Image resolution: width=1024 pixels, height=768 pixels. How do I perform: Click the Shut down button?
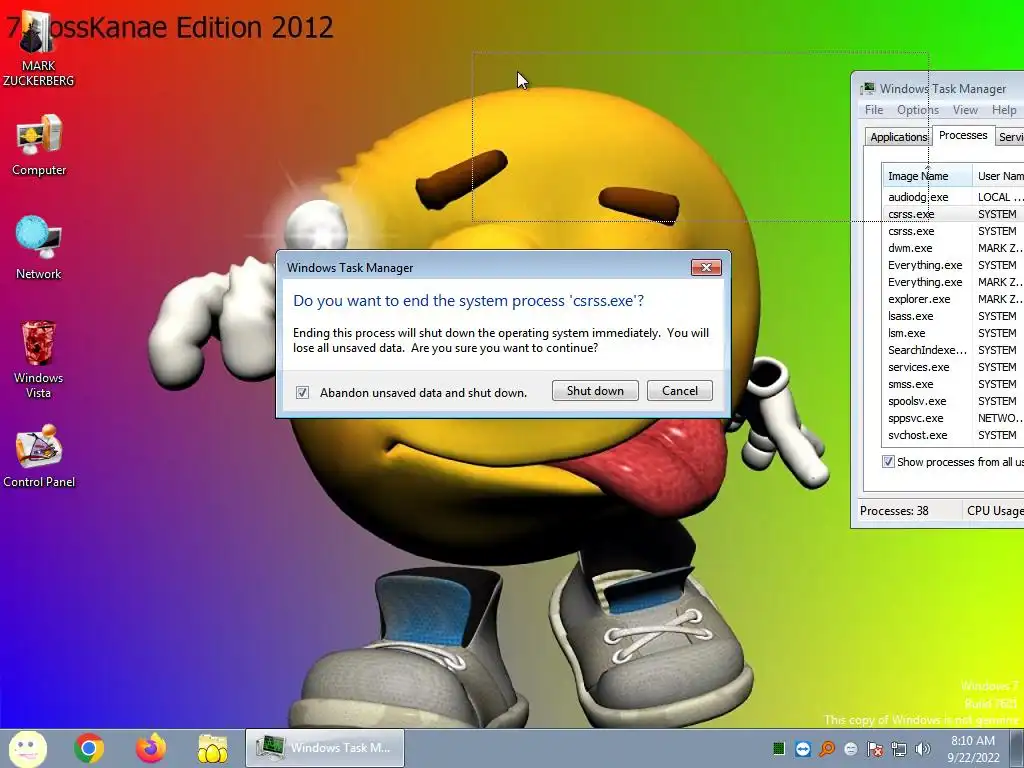595,391
